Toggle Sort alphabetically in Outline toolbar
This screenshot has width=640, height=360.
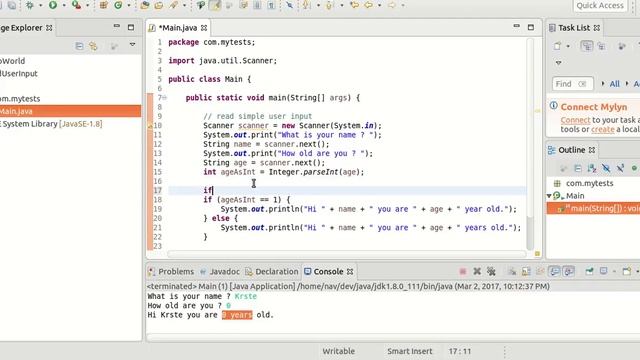point(592,168)
